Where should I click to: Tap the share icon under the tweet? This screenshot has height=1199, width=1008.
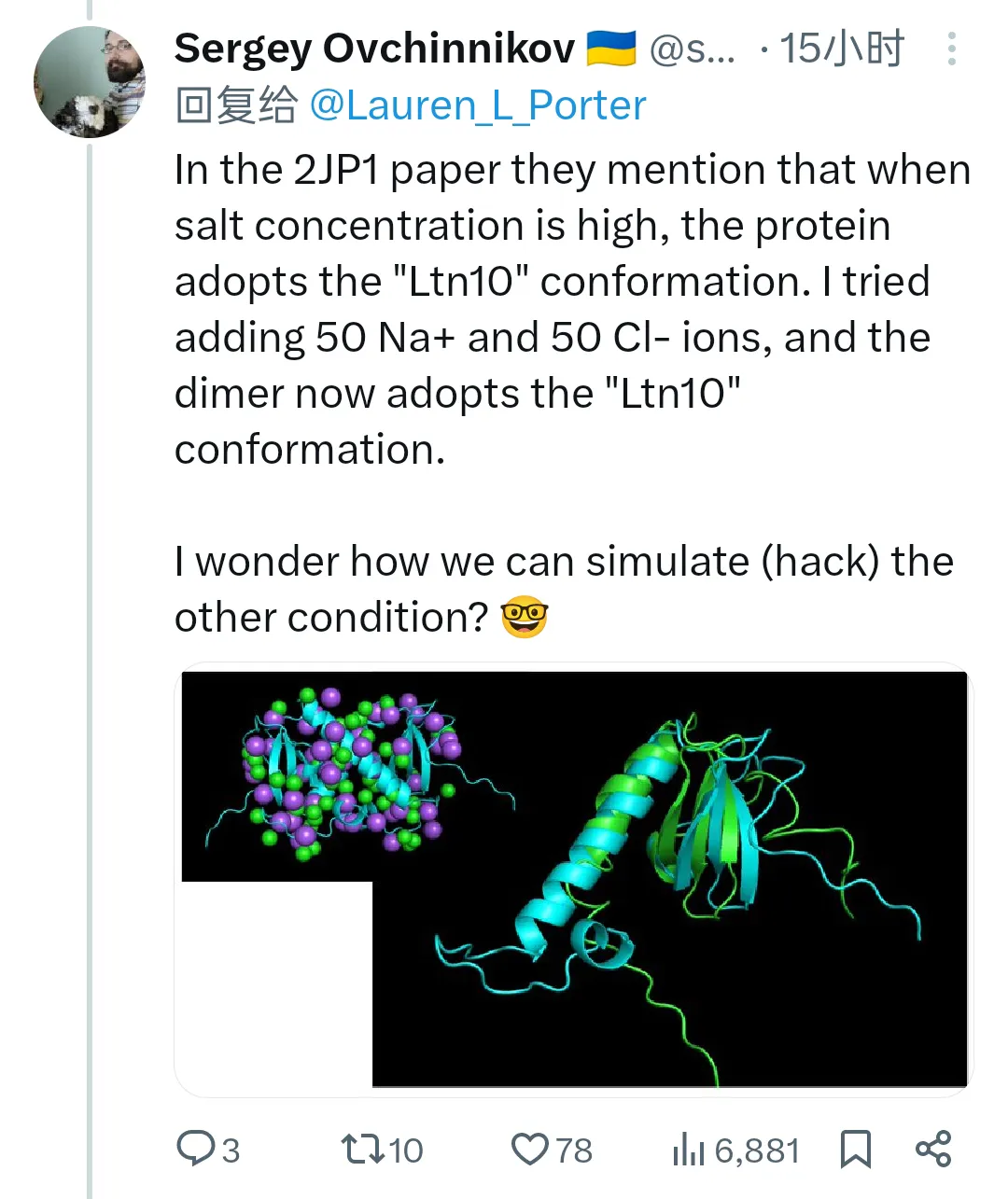point(933,1149)
